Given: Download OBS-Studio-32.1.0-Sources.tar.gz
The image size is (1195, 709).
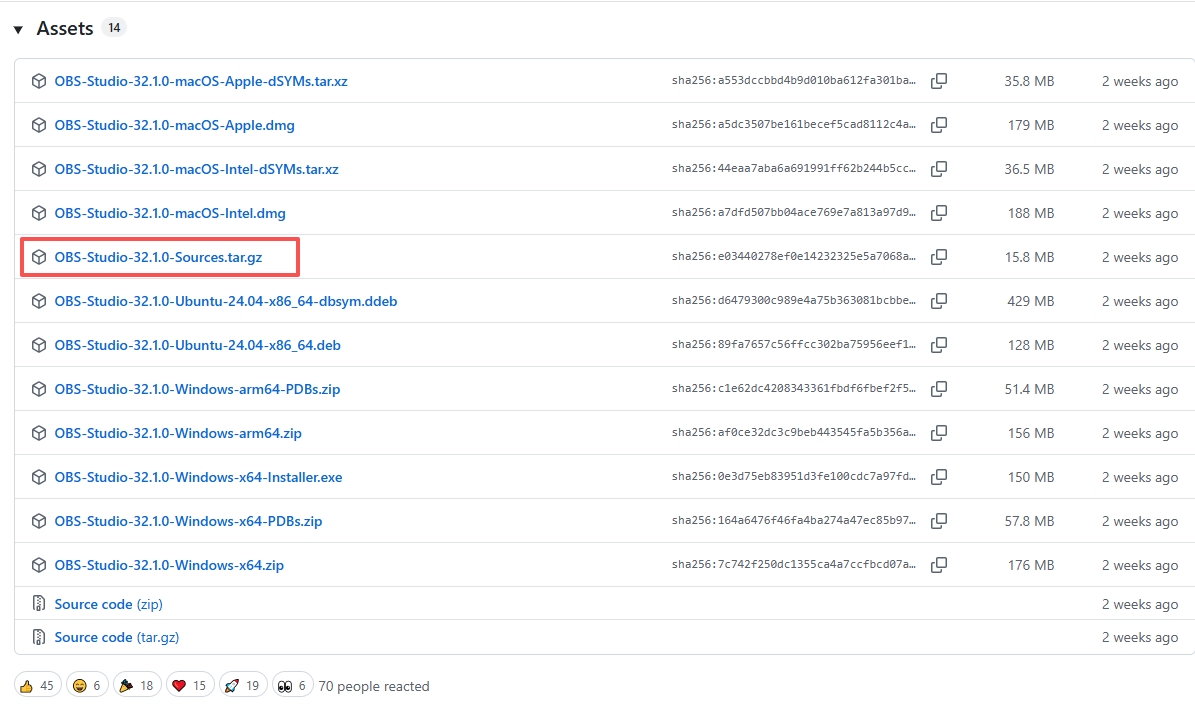Looking at the screenshot, I should click(x=159, y=257).
